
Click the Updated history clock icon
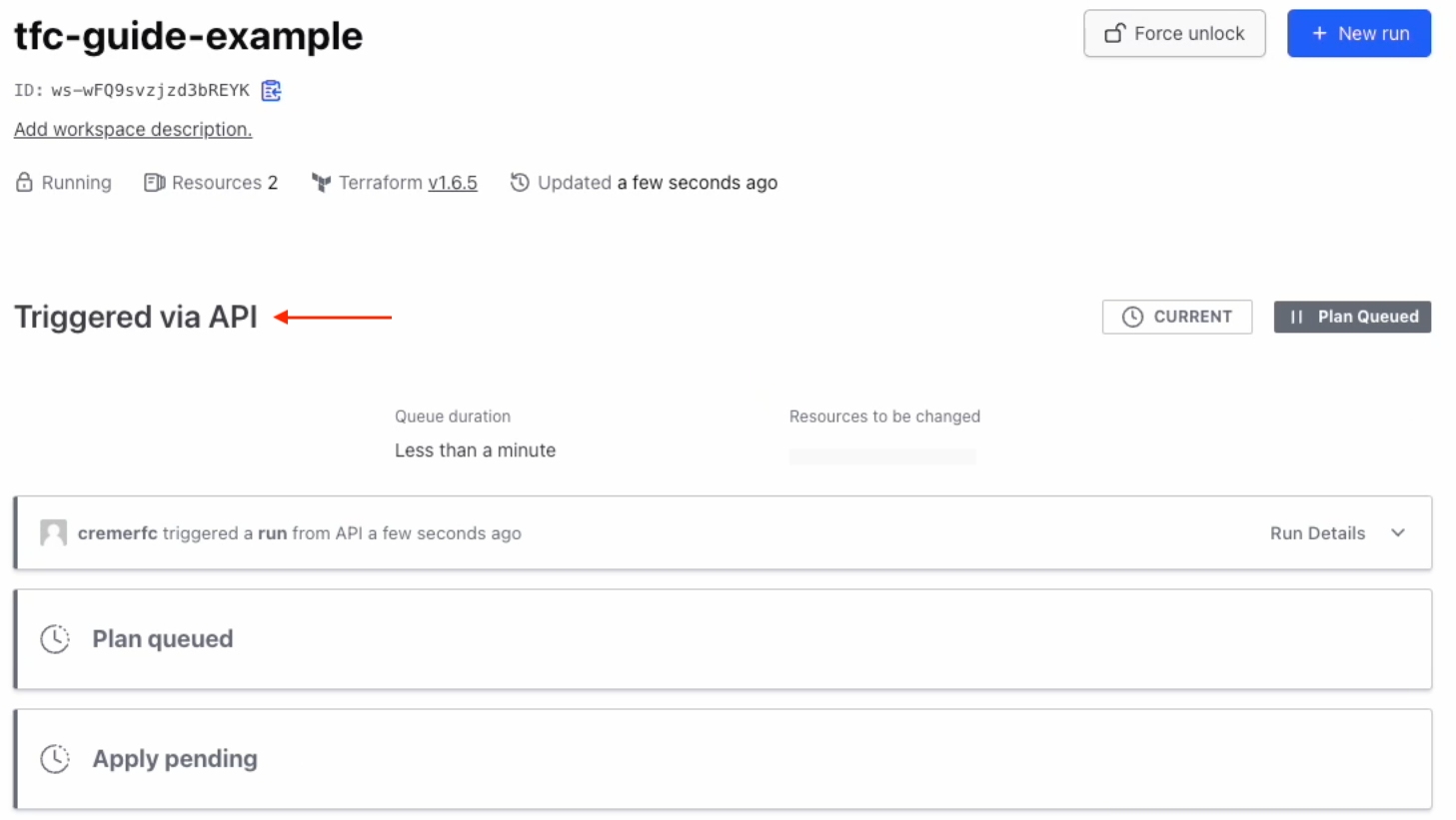coord(520,182)
